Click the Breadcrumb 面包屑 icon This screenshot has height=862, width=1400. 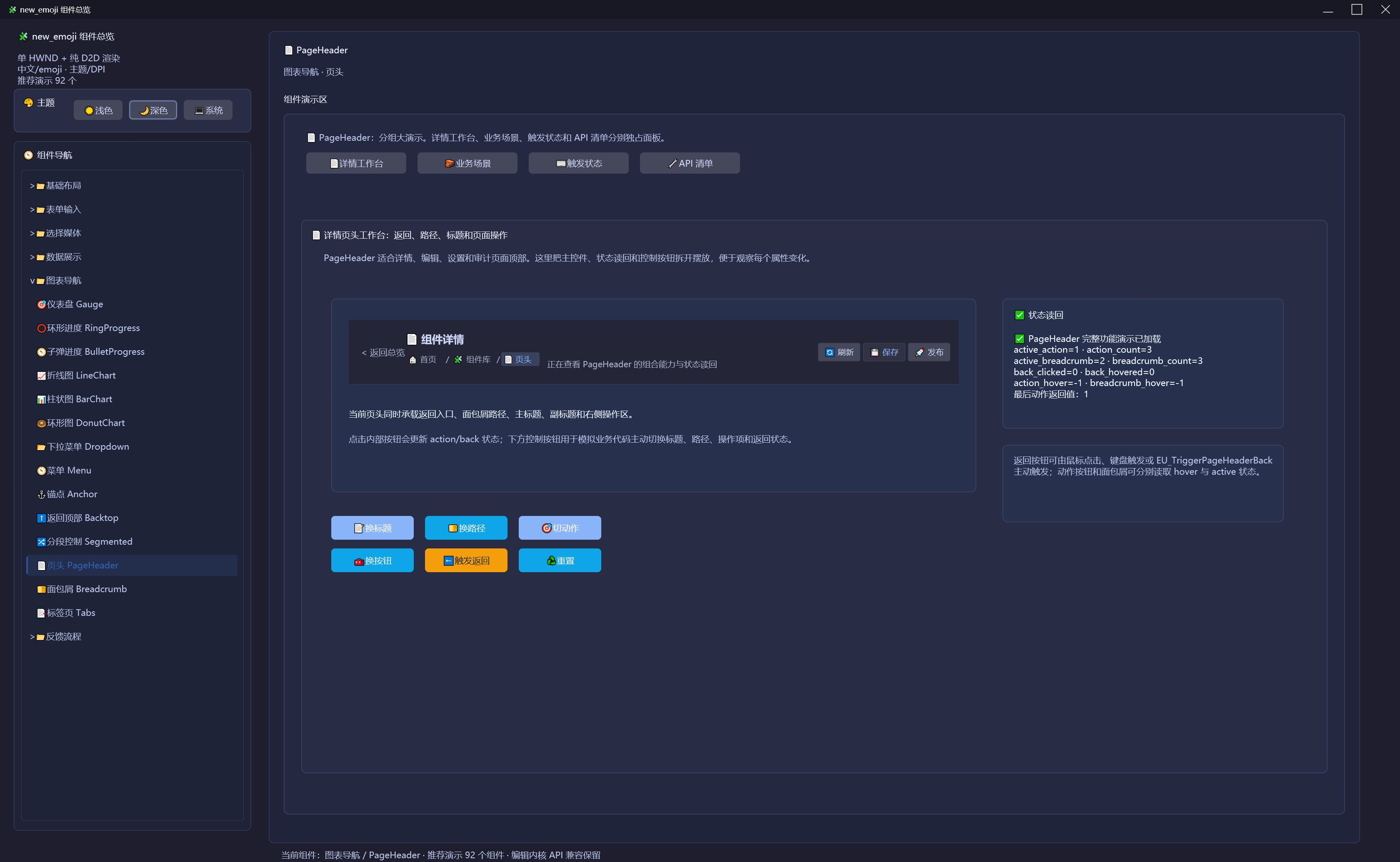(x=41, y=590)
